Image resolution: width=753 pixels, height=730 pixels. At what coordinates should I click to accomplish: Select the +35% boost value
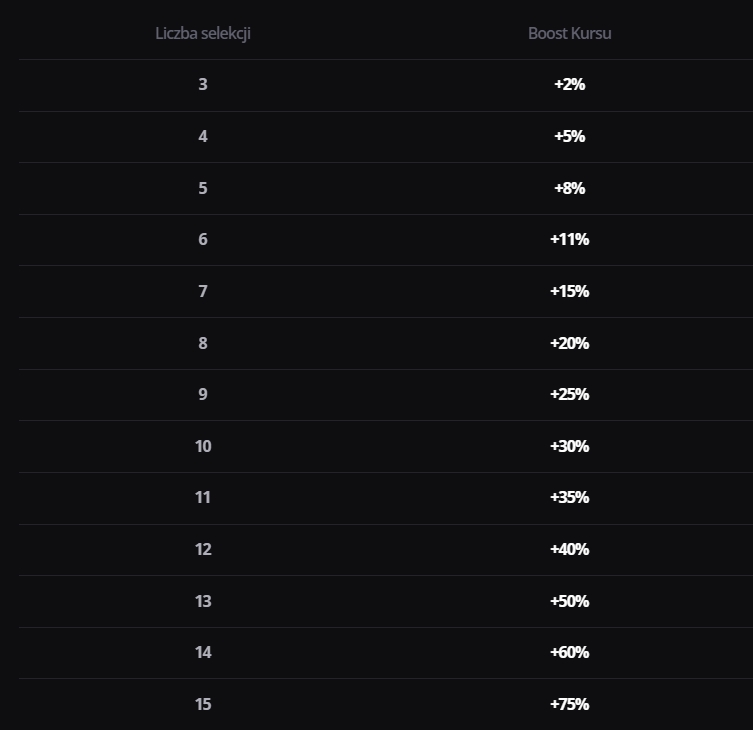[x=570, y=498]
